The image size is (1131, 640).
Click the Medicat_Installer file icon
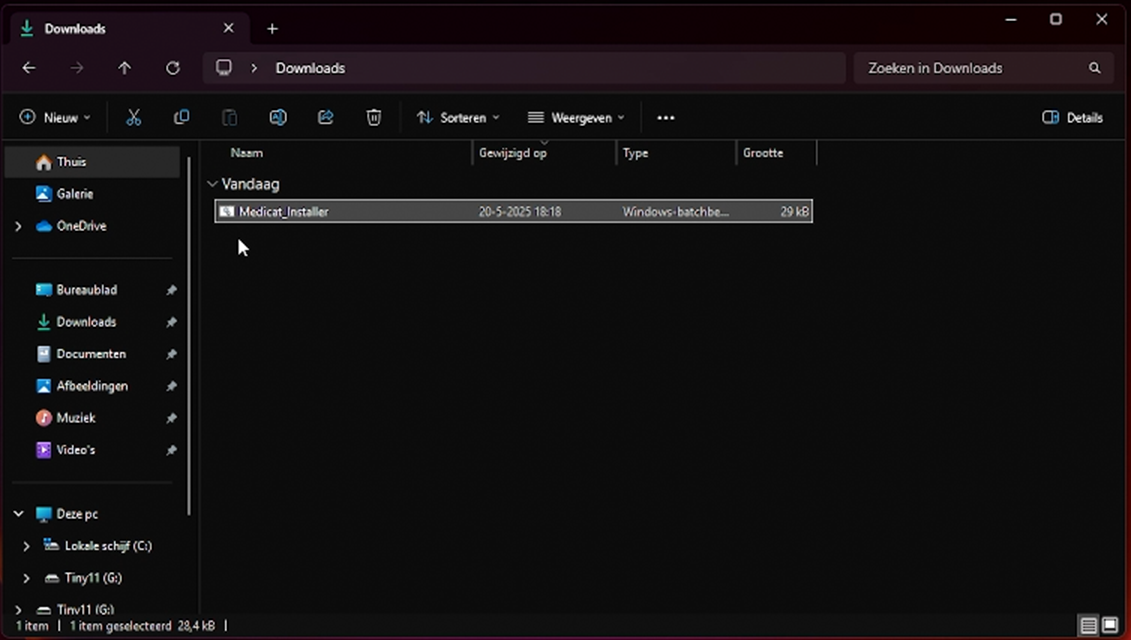point(226,211)
